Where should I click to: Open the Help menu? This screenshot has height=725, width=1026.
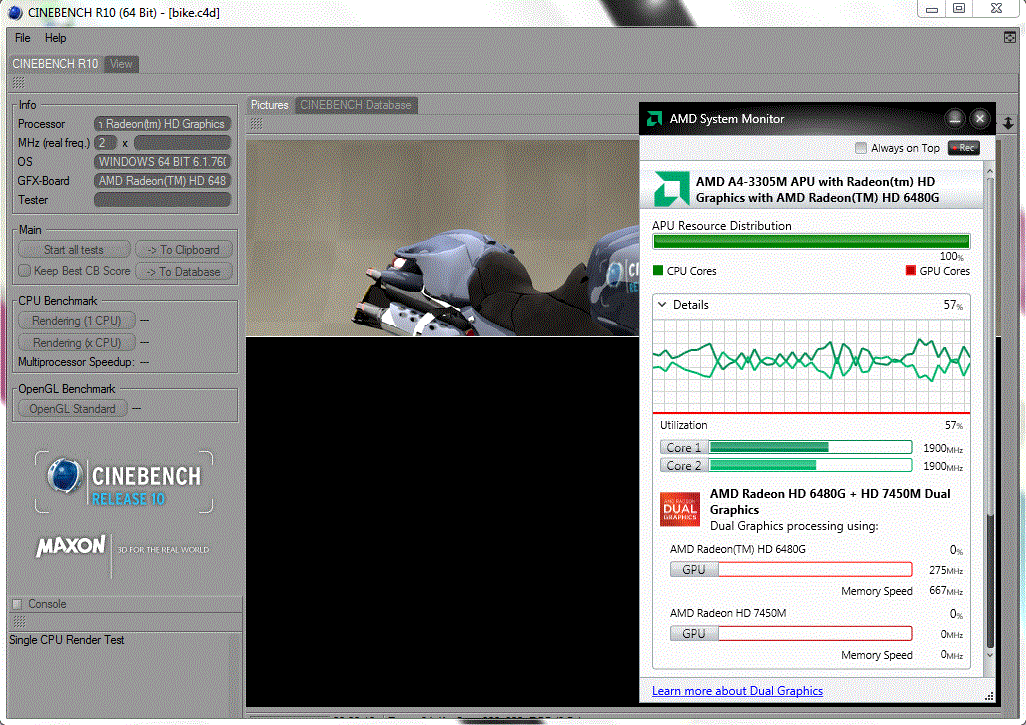(x=56, y=38)
